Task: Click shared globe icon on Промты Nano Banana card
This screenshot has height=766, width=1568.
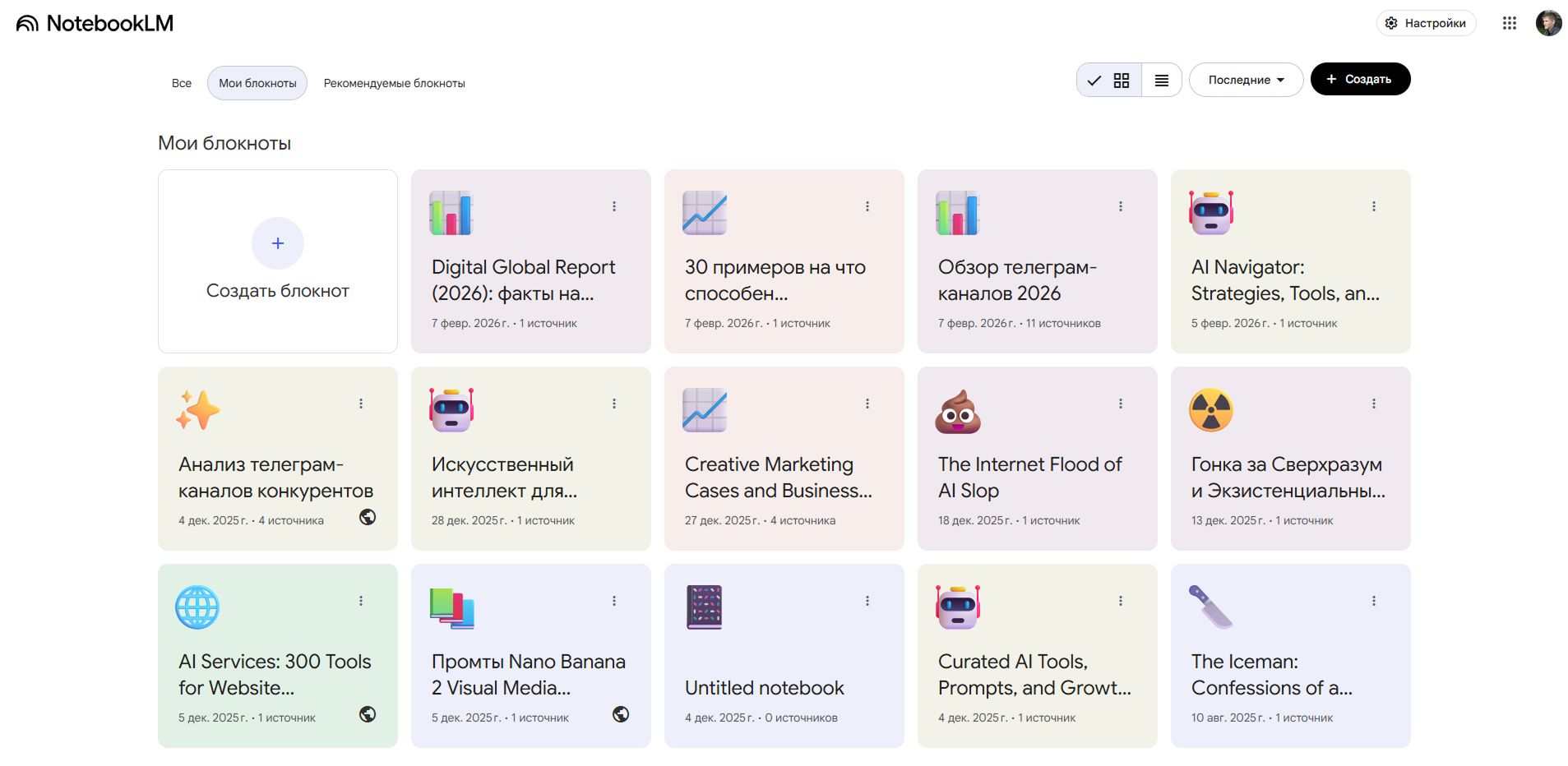Action: coord(621,714)
